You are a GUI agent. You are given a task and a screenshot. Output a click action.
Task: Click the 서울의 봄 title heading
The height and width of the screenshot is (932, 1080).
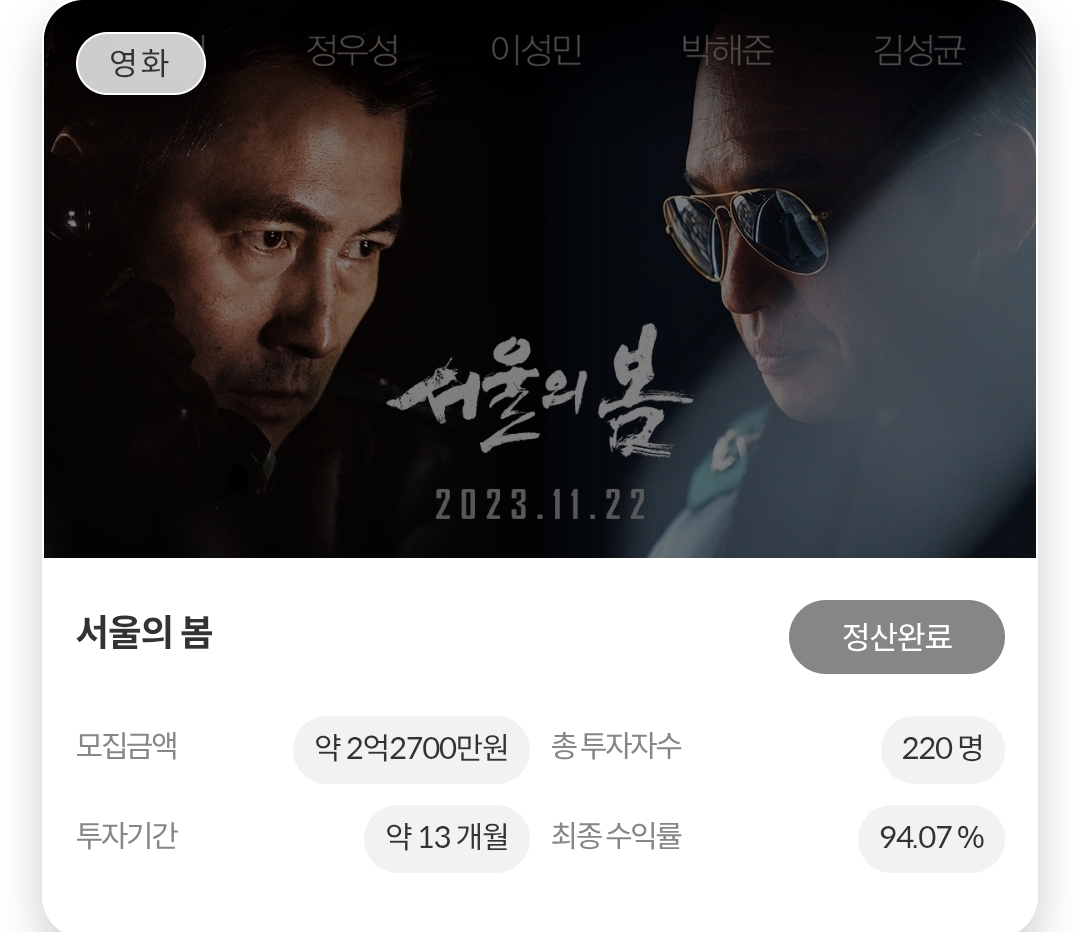click(x=144, y=633)
